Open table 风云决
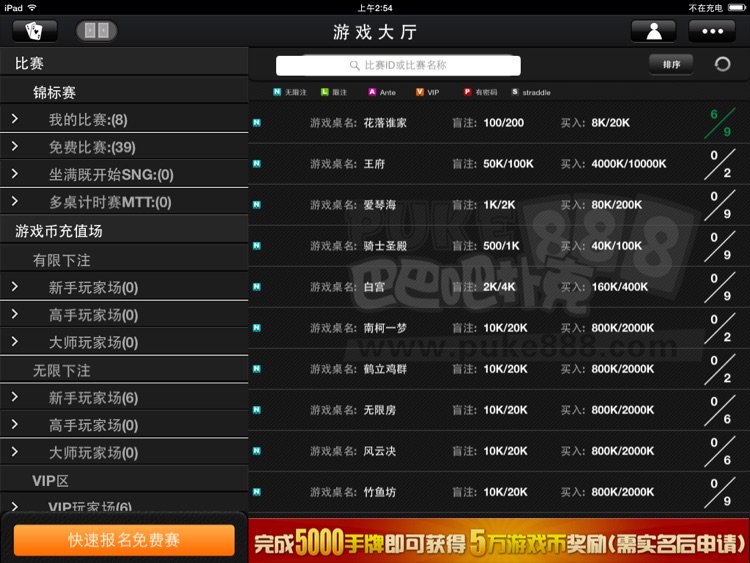750x563 pixels. (499, 451)
